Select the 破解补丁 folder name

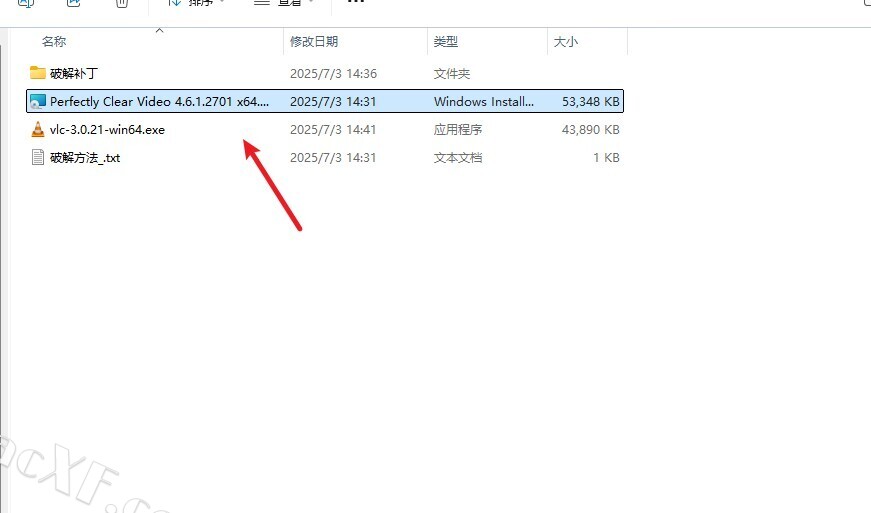(x=74, y=73)
